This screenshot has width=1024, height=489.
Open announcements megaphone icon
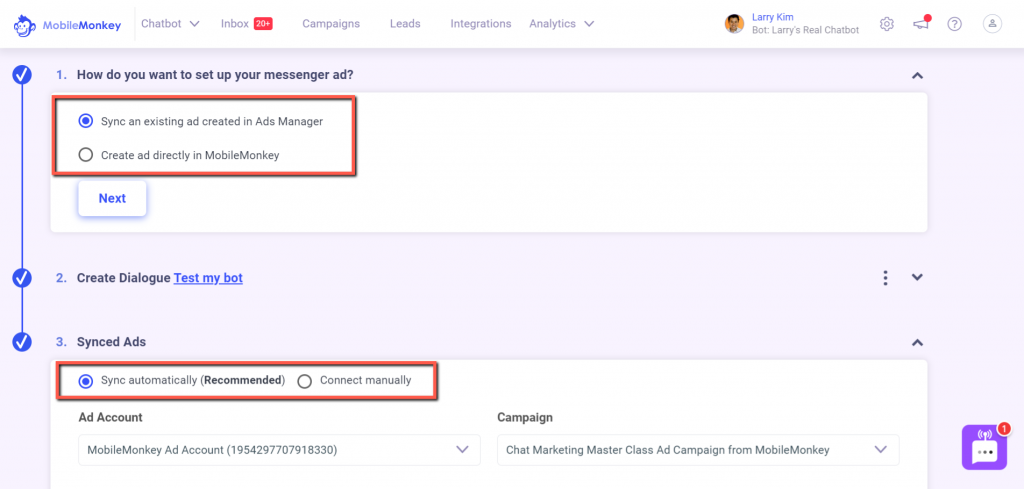tap(921, 24)
